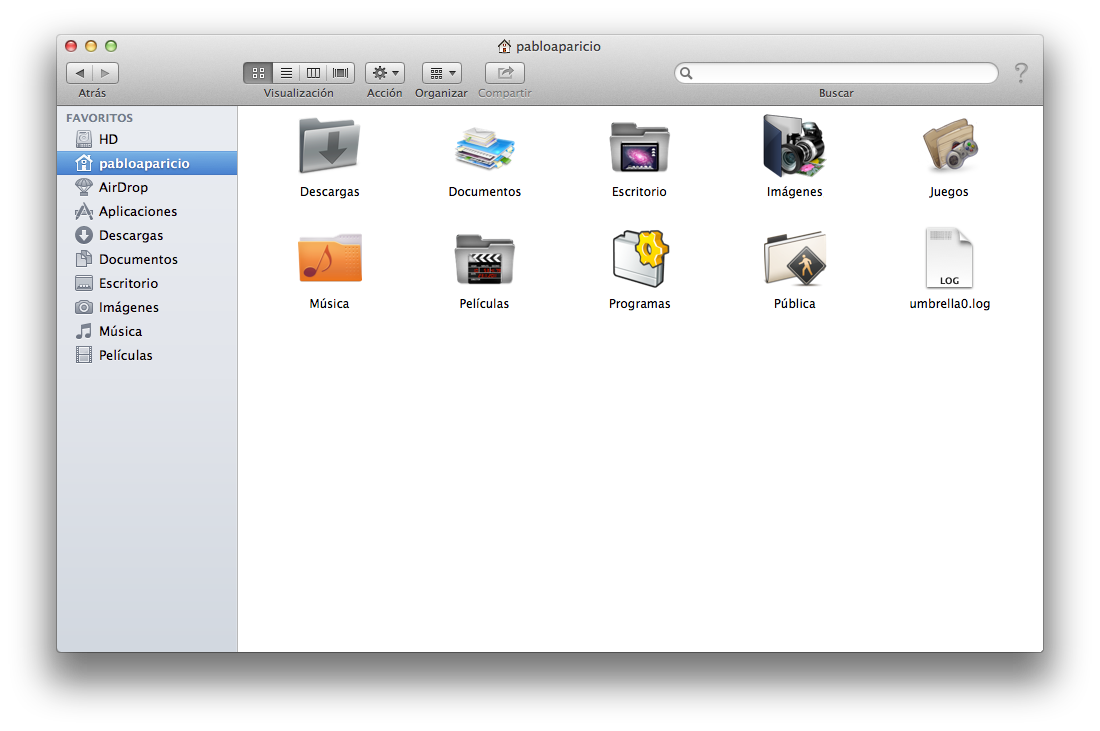Open the Pública folder icon
The height and width of the screenshot is (731, 1100).
[794, 259]
